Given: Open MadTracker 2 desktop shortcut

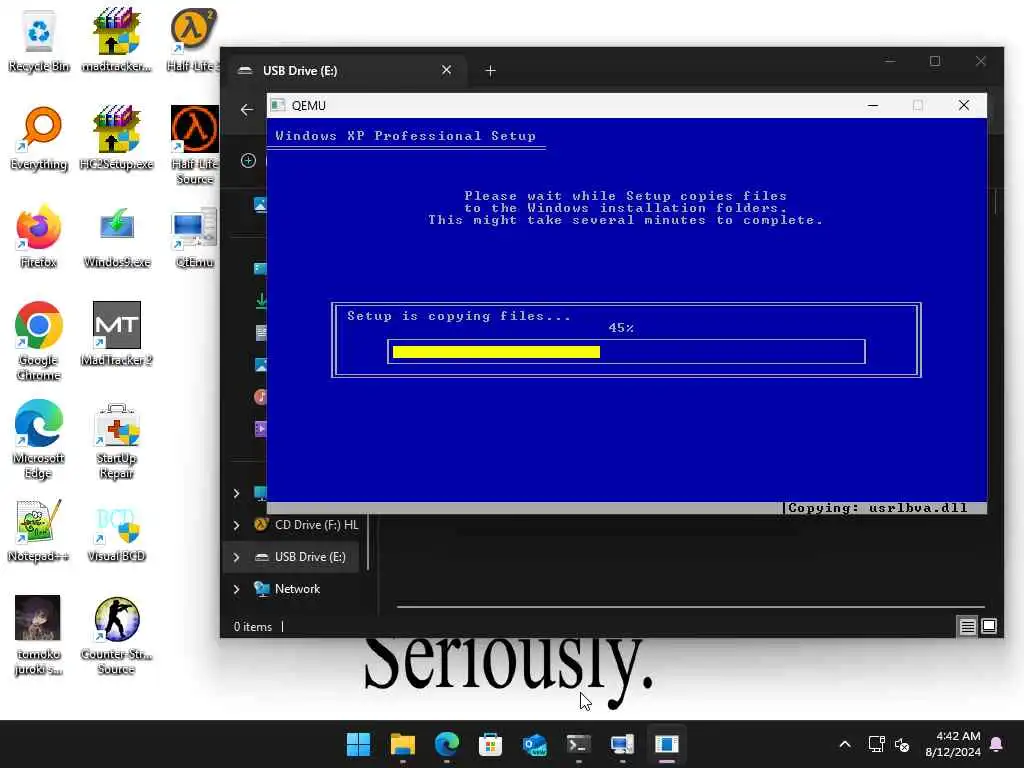Looking at the screenshot, I should [116, 333].
